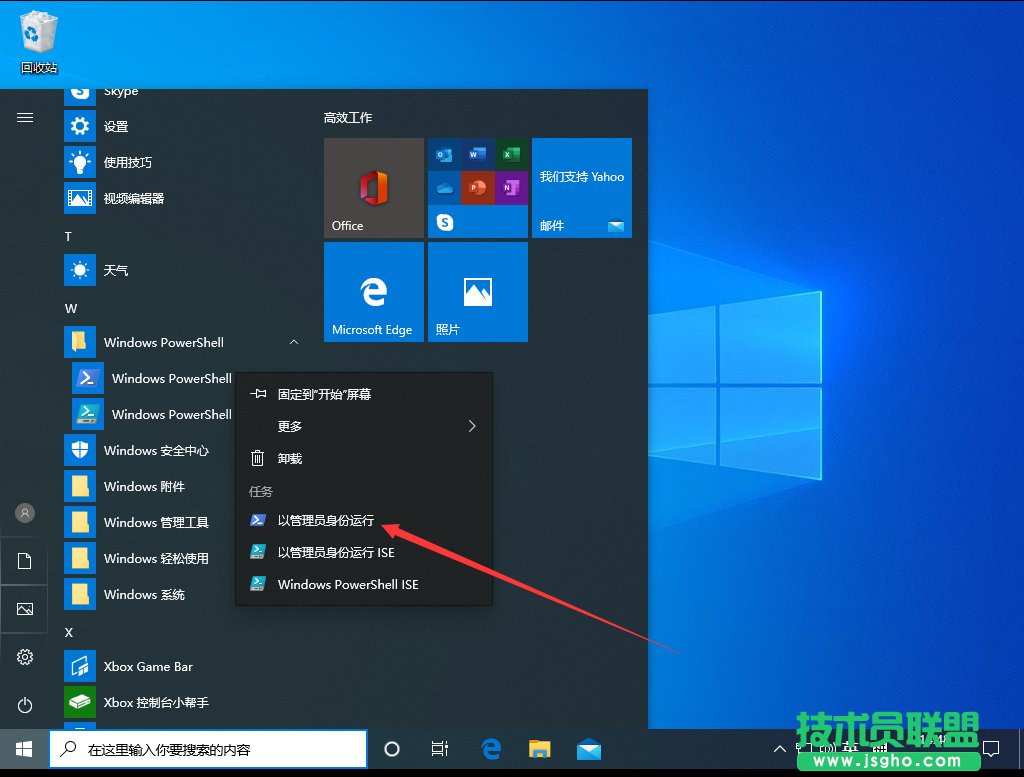
Task: Toggle the hamburger menu in Start
Action: pos(25,118)
